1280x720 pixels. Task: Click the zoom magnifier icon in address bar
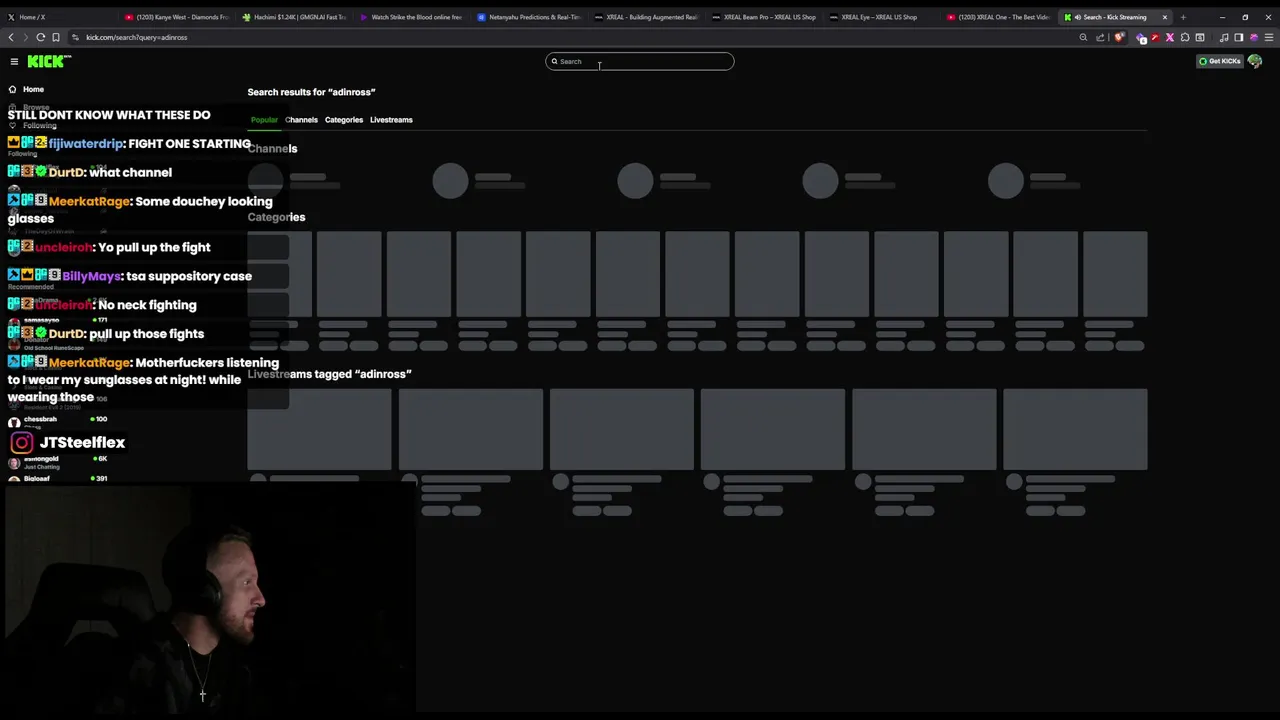coord(1083,38)
